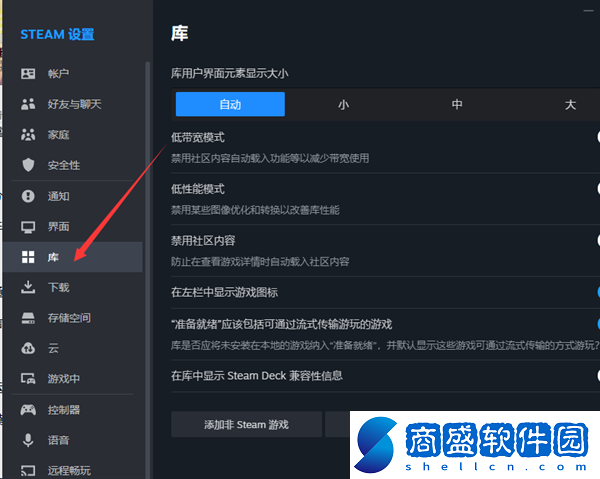Select 中 display size option

[x=457, y=104]
